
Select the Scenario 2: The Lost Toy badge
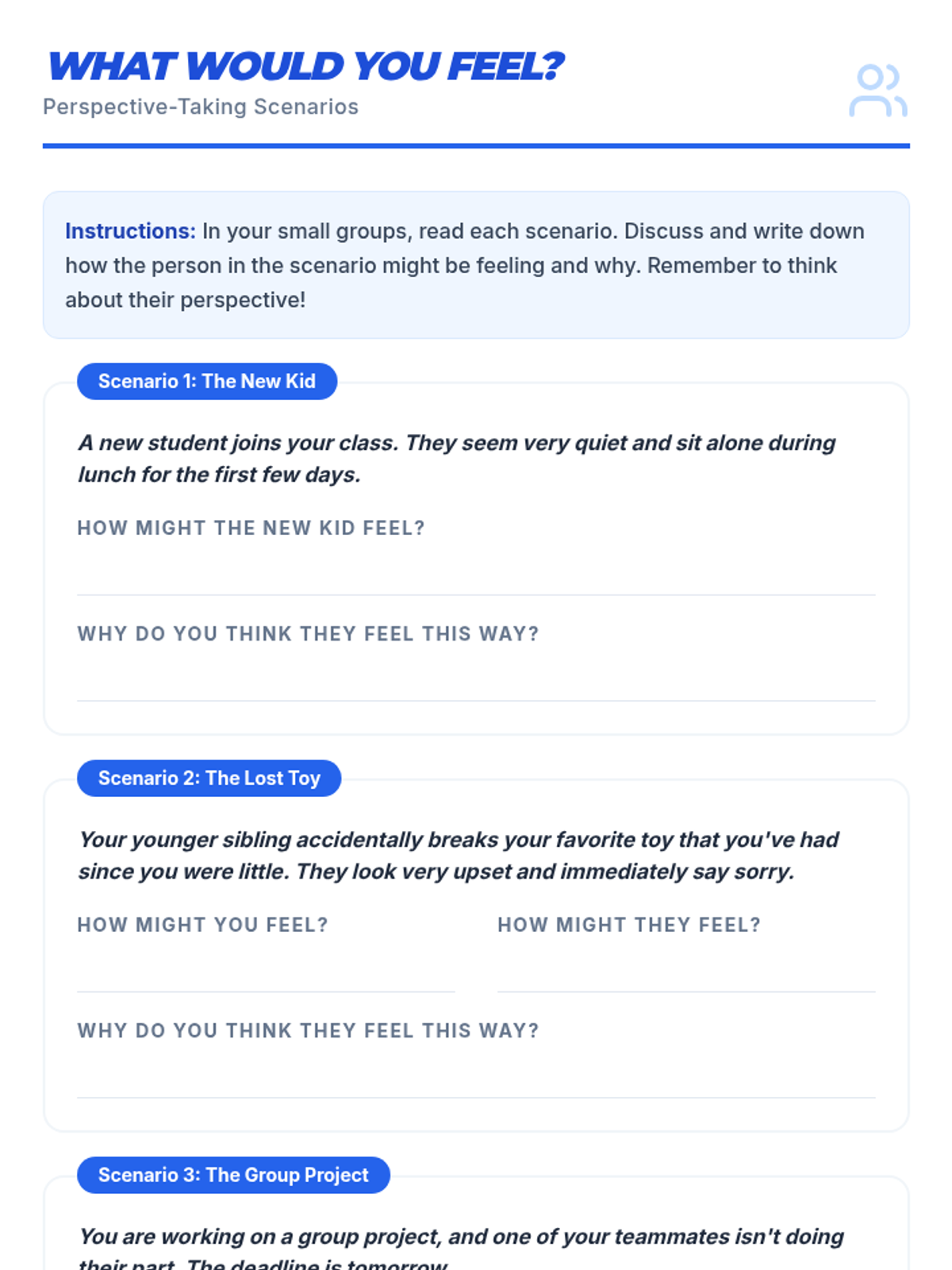point(209,779)
